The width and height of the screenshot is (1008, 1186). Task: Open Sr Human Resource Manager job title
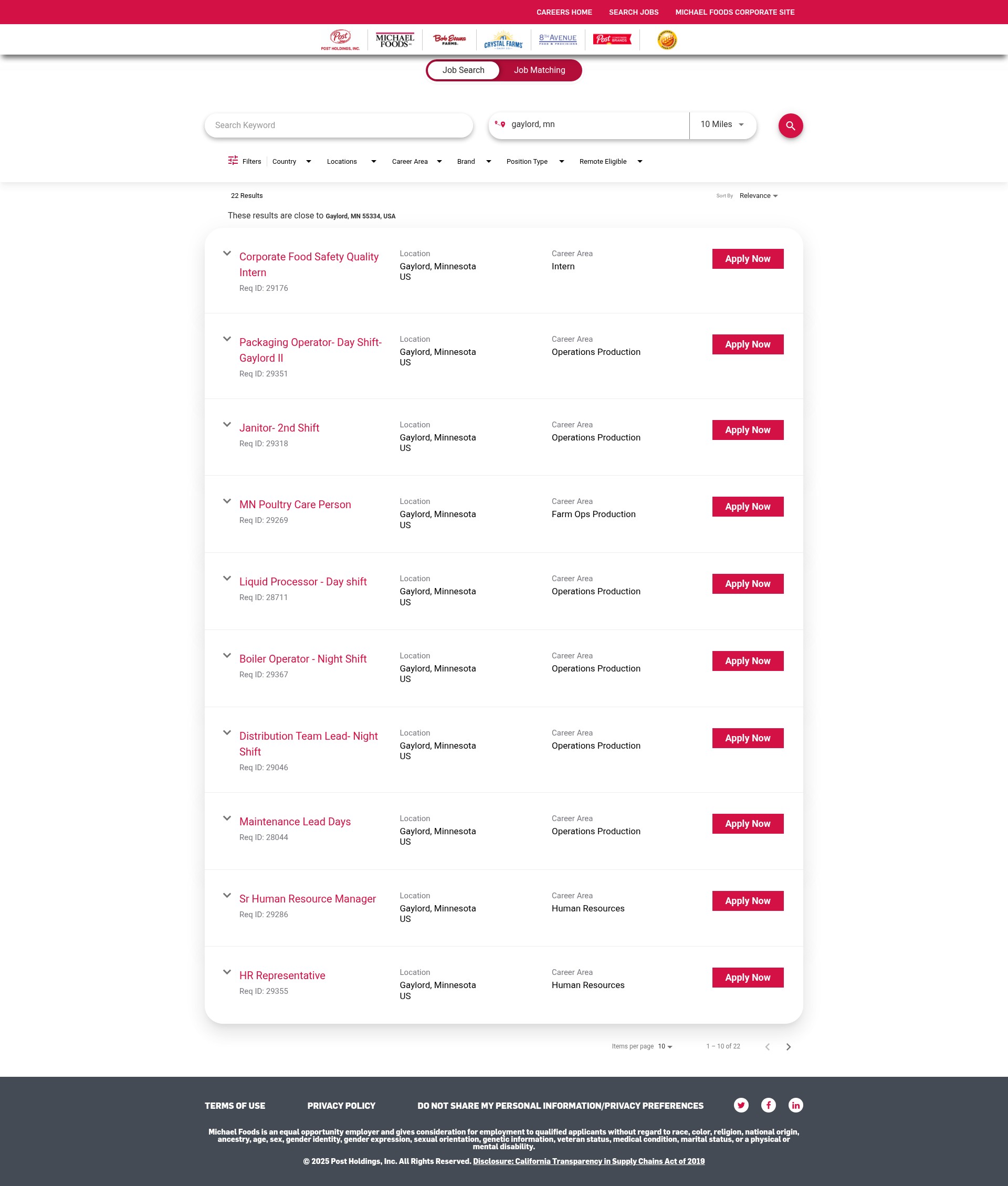(308, 899)
